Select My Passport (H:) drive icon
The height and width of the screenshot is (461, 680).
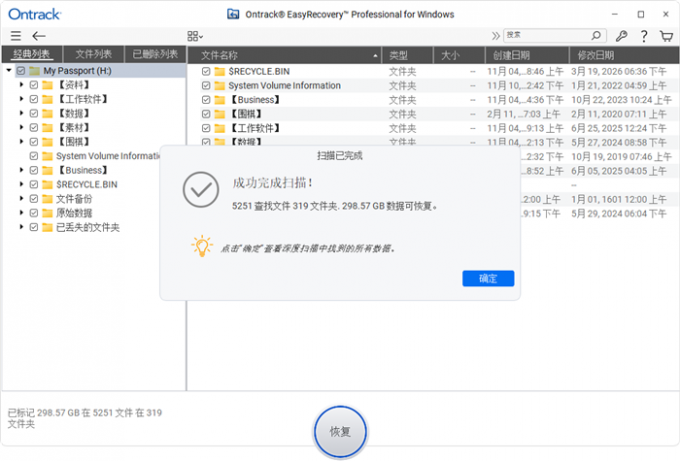point(34,71)
